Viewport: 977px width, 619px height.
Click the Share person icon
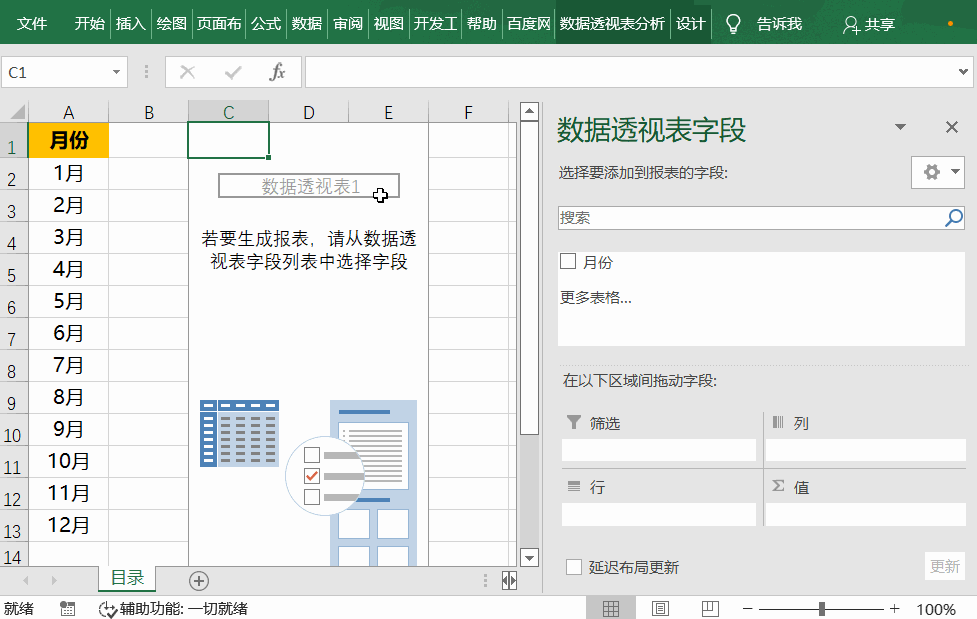[x=850, y=25]
